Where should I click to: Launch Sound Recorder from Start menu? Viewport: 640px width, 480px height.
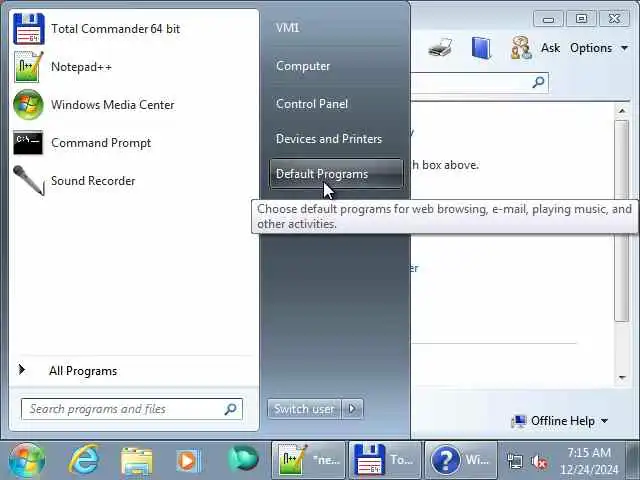click(x=134, y=181)
